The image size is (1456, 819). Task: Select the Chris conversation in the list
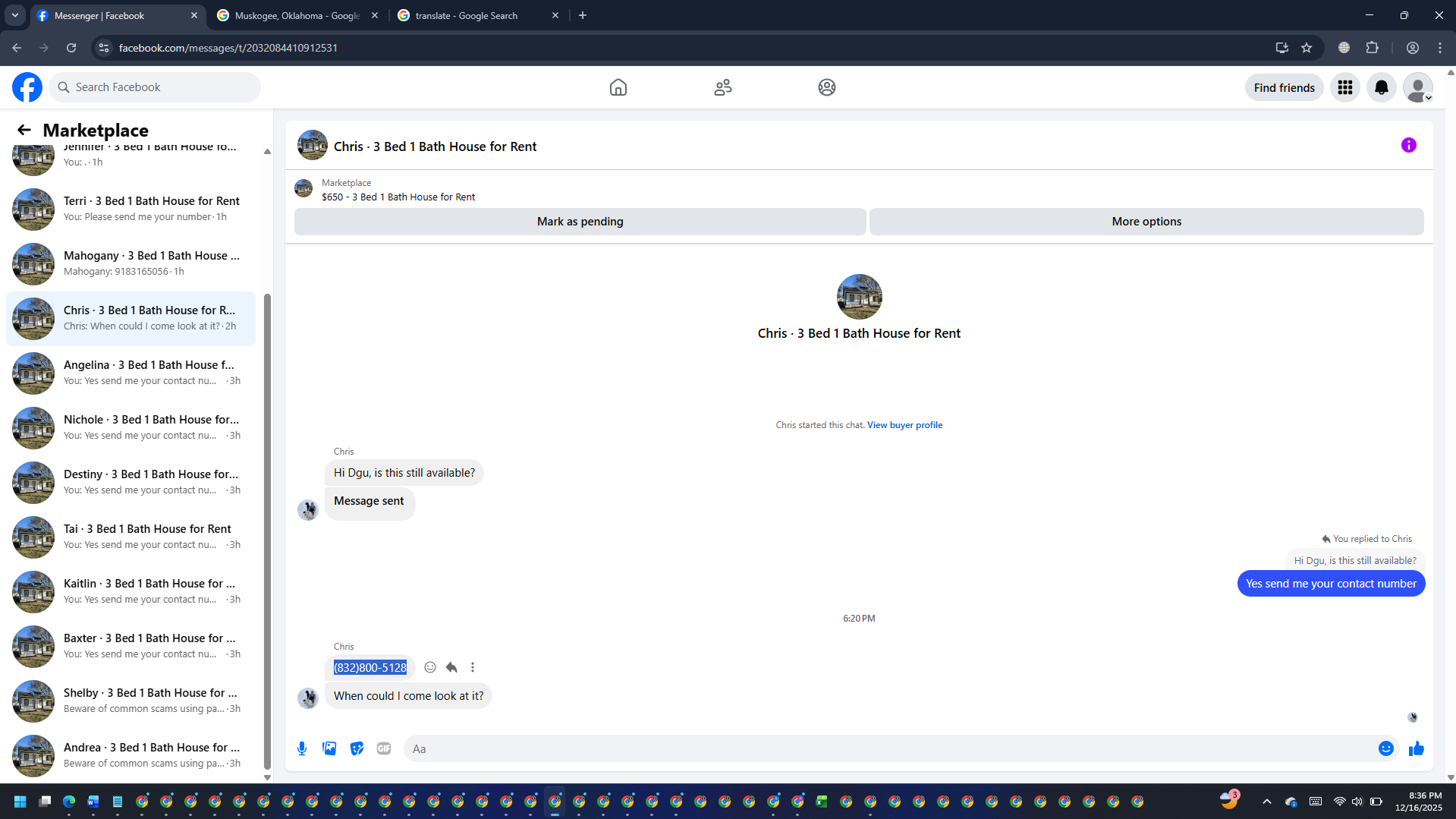tap(131, 318)
